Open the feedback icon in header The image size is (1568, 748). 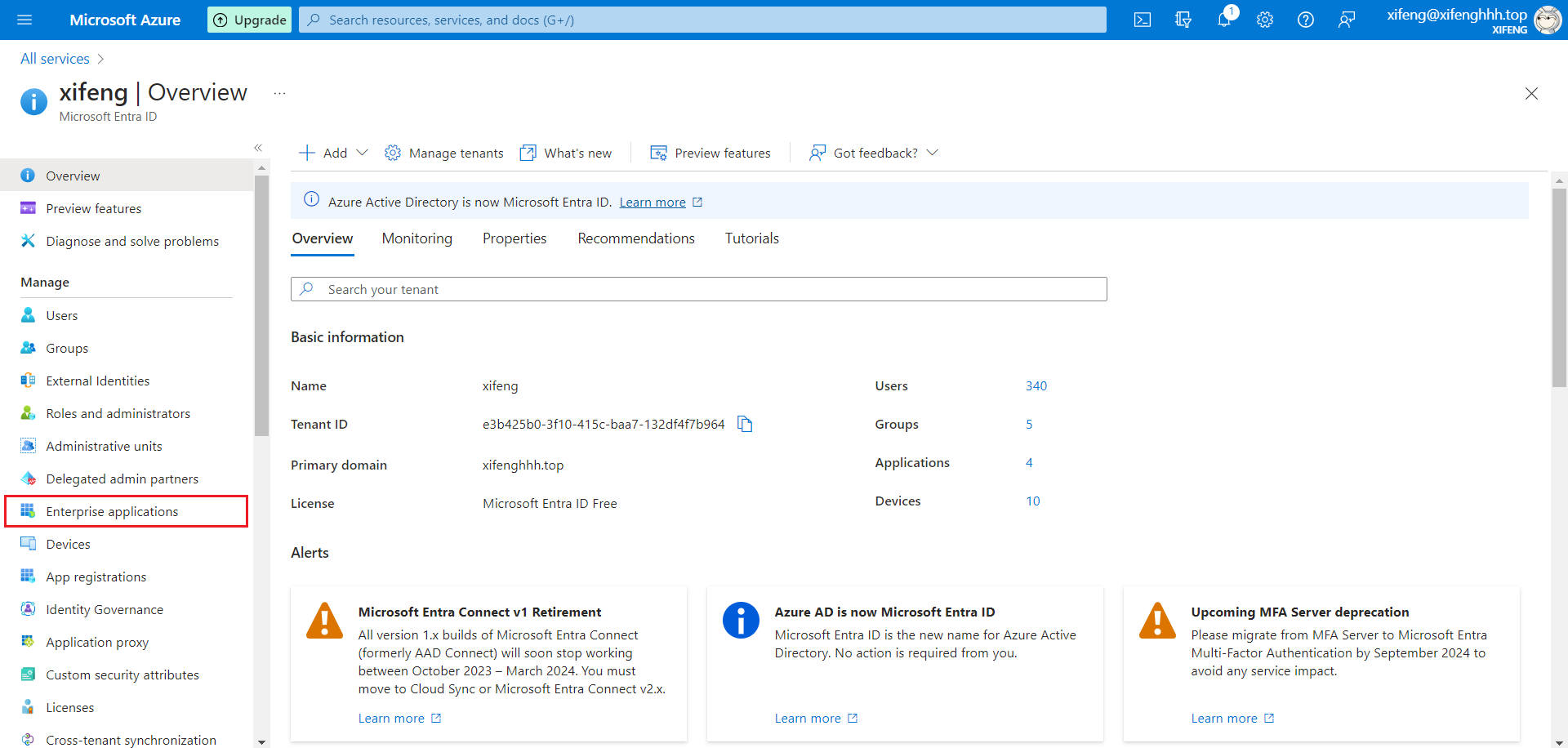[x=1347, y=20]
